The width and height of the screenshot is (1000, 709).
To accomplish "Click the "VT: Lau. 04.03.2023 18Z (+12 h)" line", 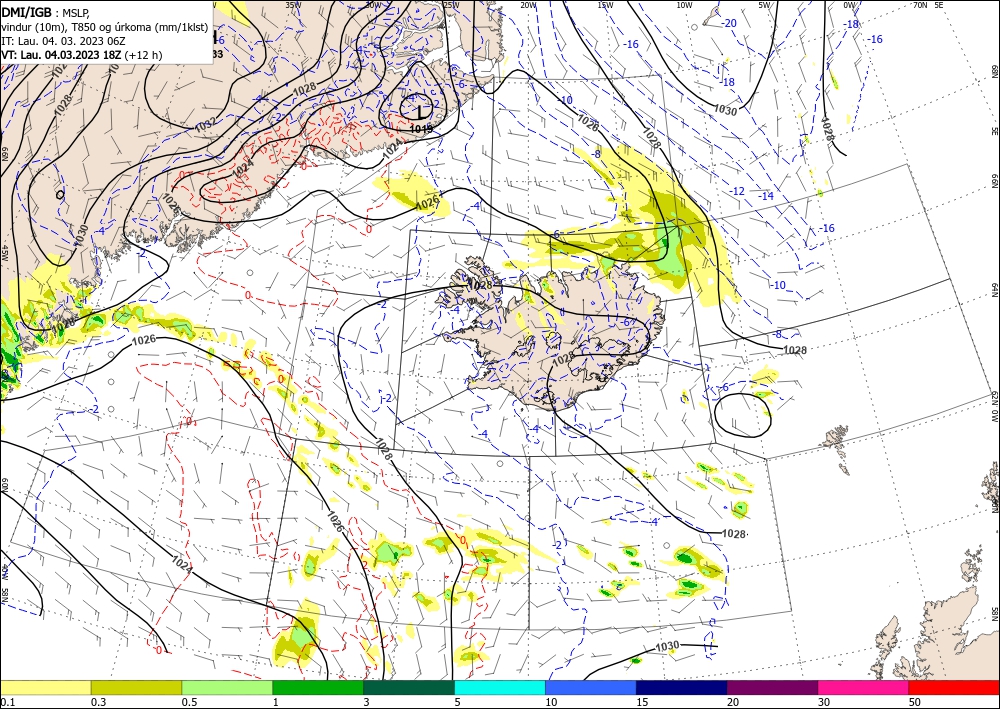I will pyautogui.click(x=82, y=55).
